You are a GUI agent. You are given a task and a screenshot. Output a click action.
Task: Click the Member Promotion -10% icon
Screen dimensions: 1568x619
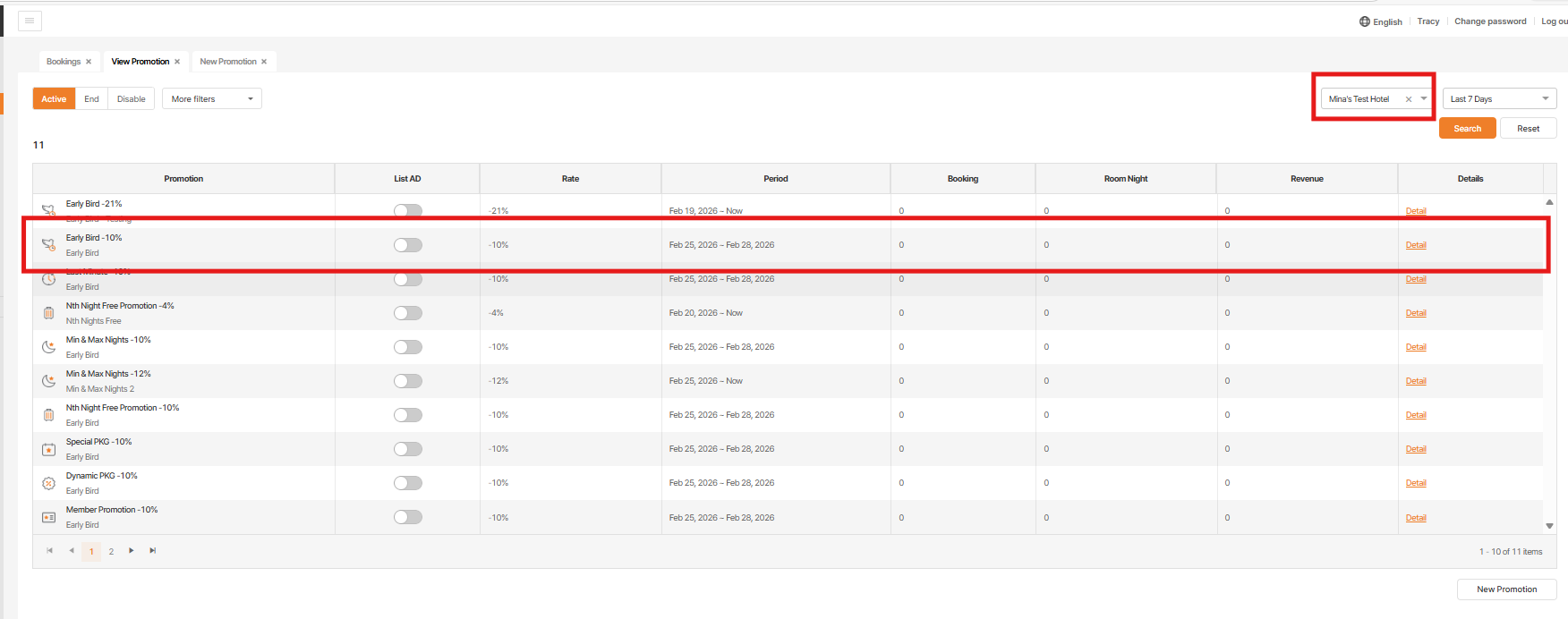pyautogui.click(x=48, y=517)
